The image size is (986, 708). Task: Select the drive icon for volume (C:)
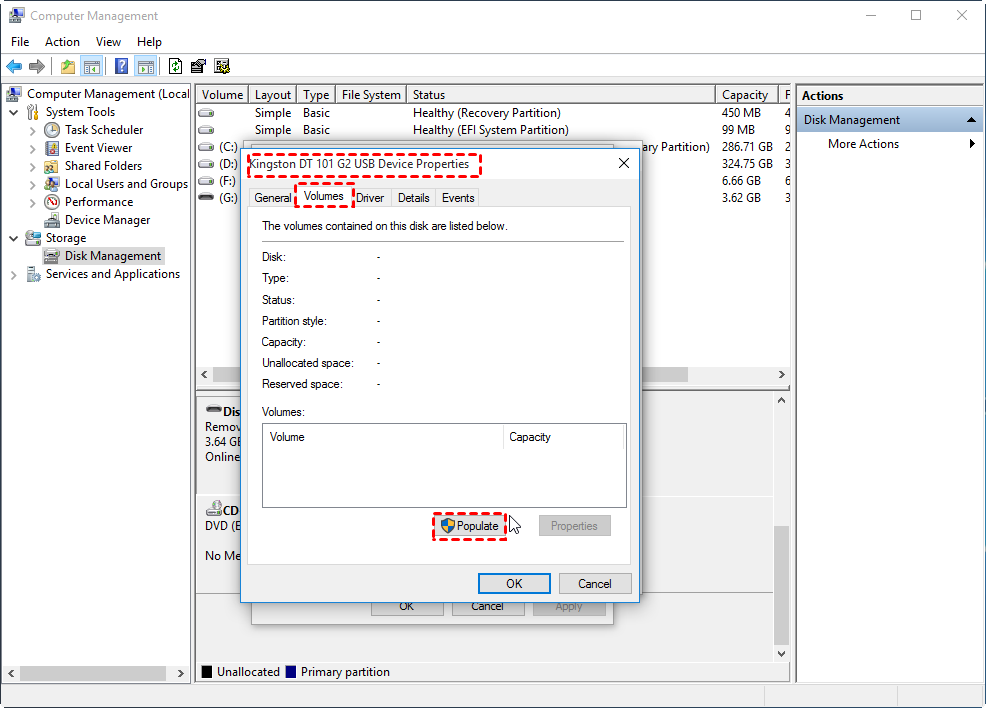[x=206, y=147]
